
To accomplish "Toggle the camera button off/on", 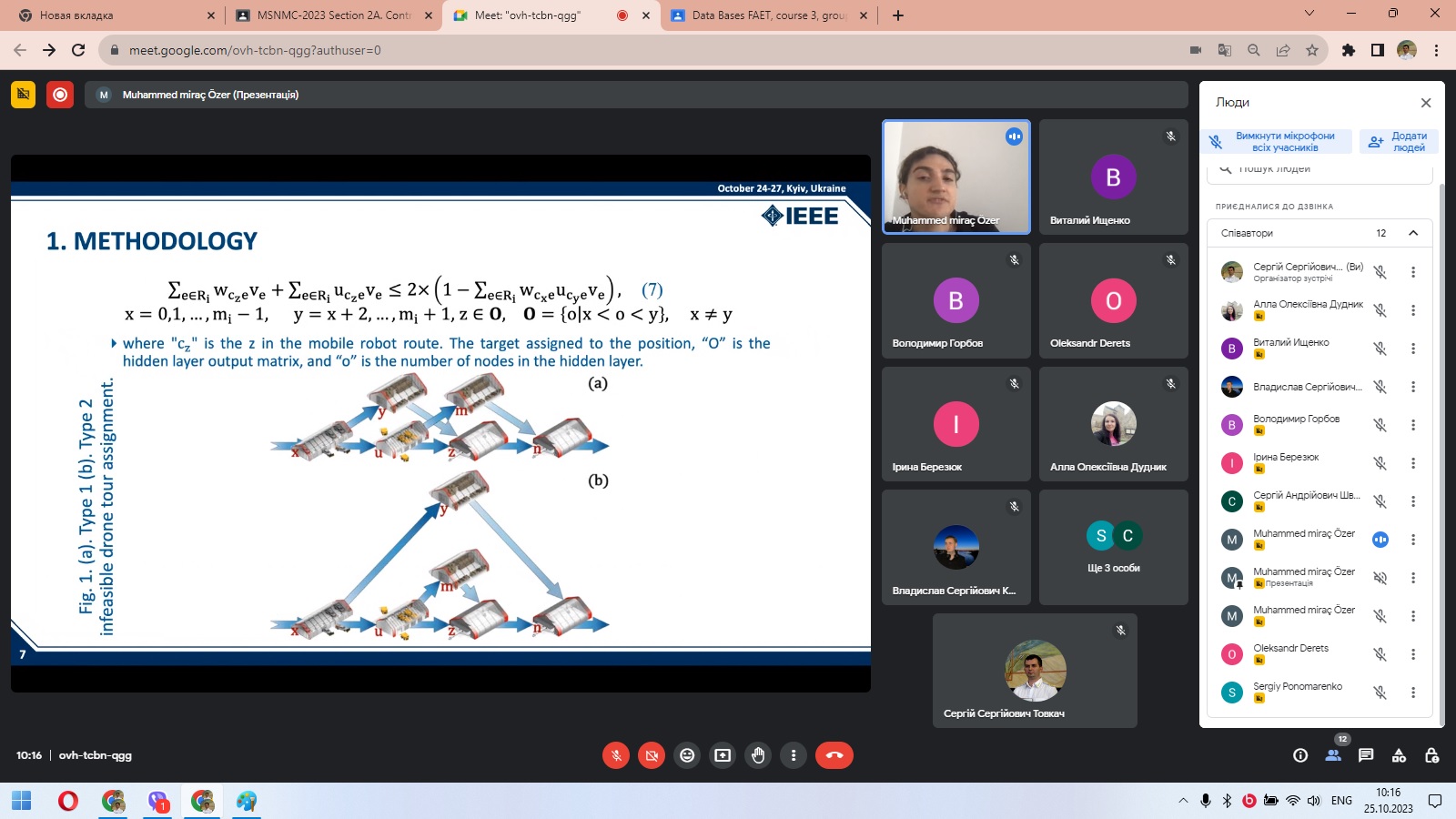I will point(652,755).
